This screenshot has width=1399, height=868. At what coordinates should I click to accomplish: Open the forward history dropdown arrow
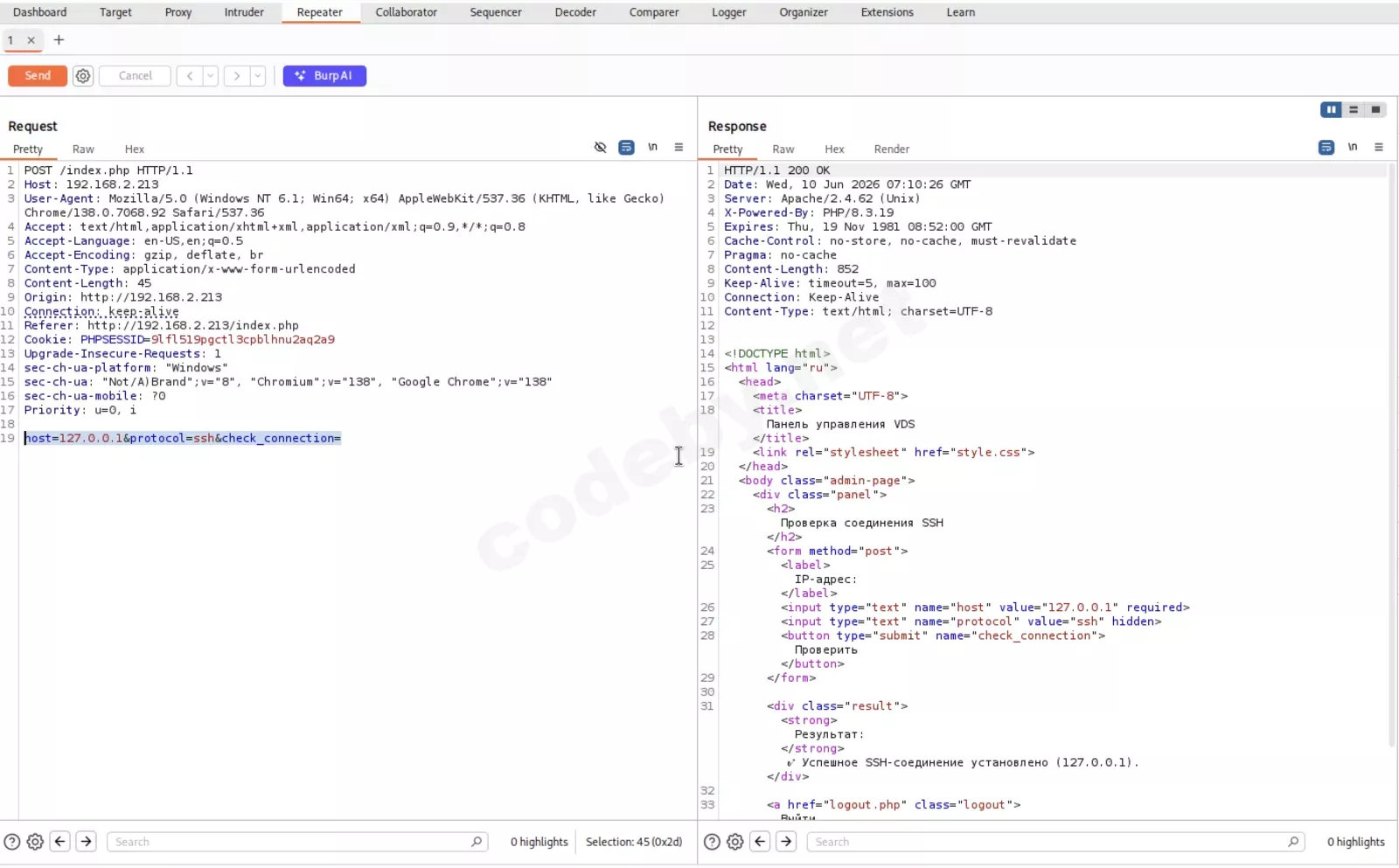(258, 76)
